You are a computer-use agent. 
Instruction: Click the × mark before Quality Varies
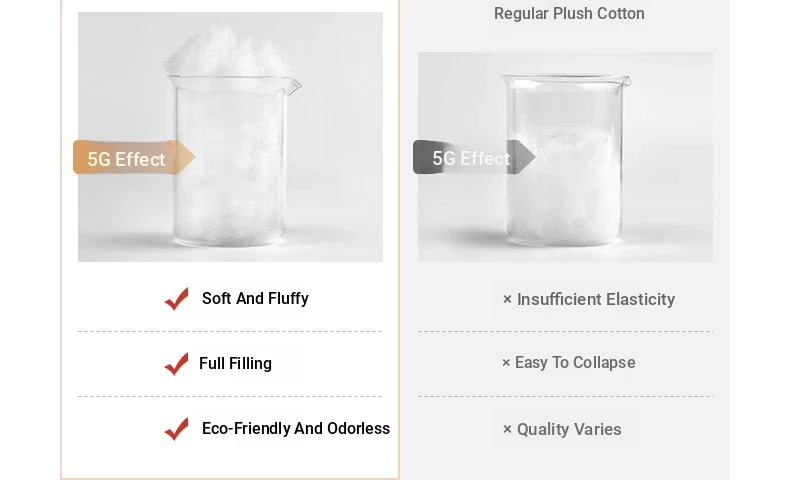click(x=507, y=430)
